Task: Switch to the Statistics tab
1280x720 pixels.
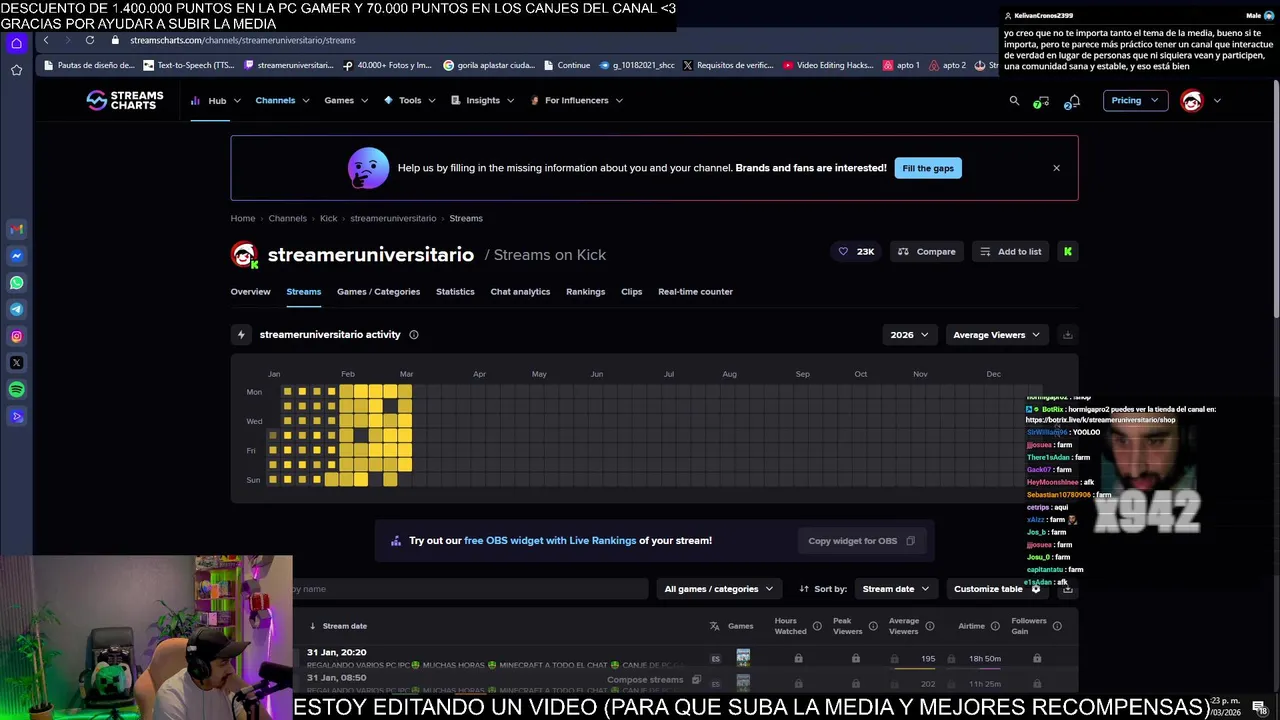Action: pos(455,292)
